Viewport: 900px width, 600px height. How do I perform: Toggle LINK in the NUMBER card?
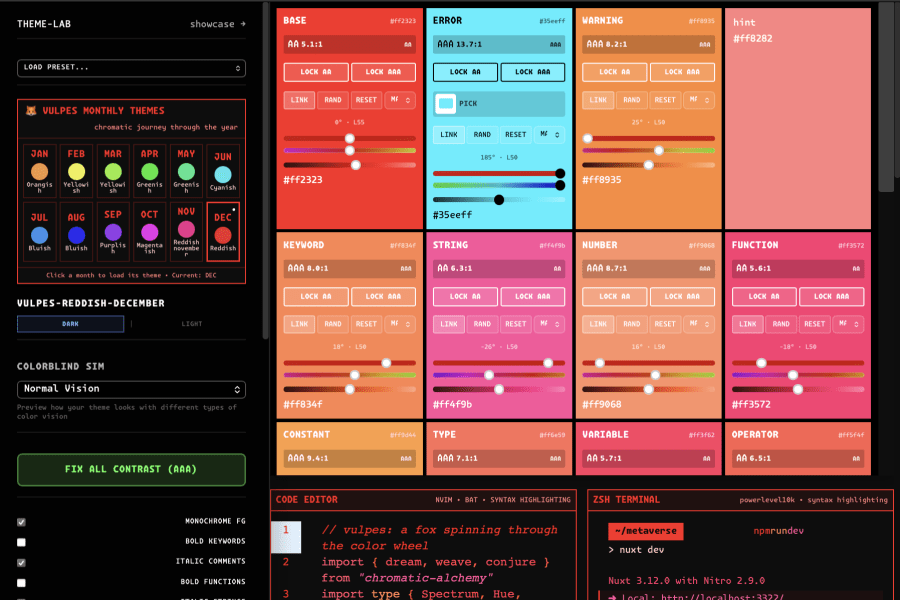(598, 324)
